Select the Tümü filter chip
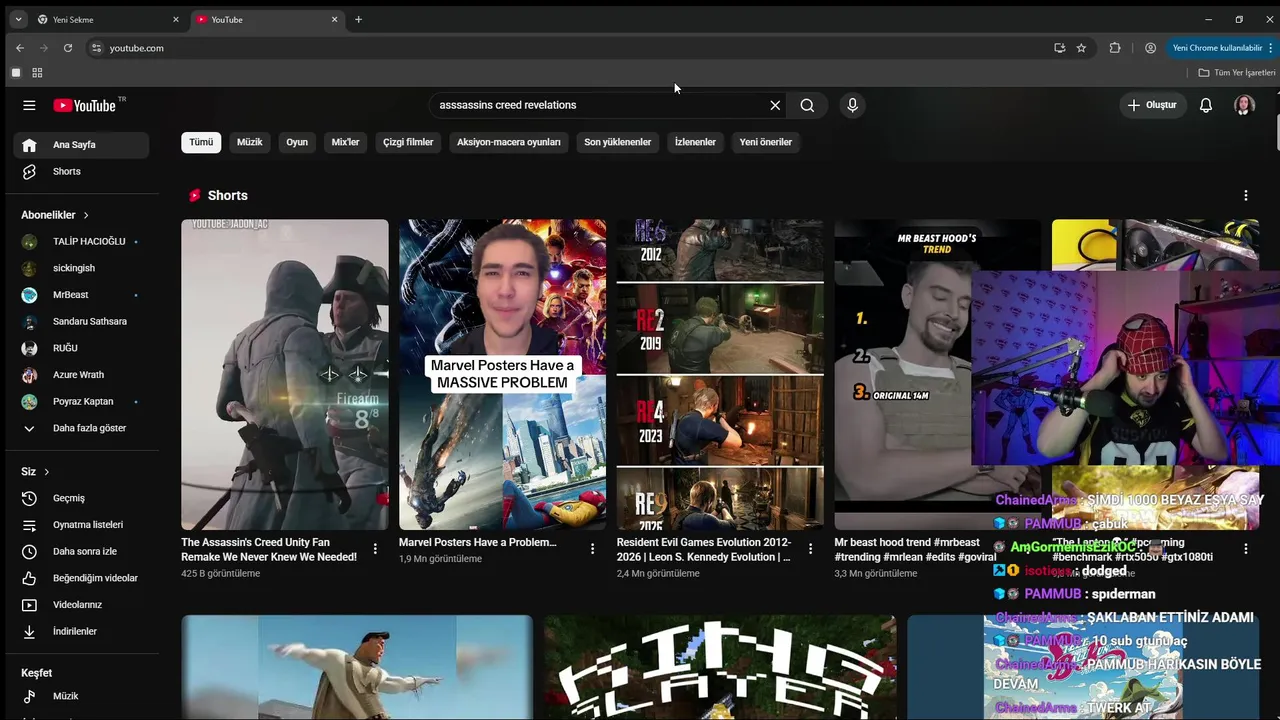 [x=201, y=142]
